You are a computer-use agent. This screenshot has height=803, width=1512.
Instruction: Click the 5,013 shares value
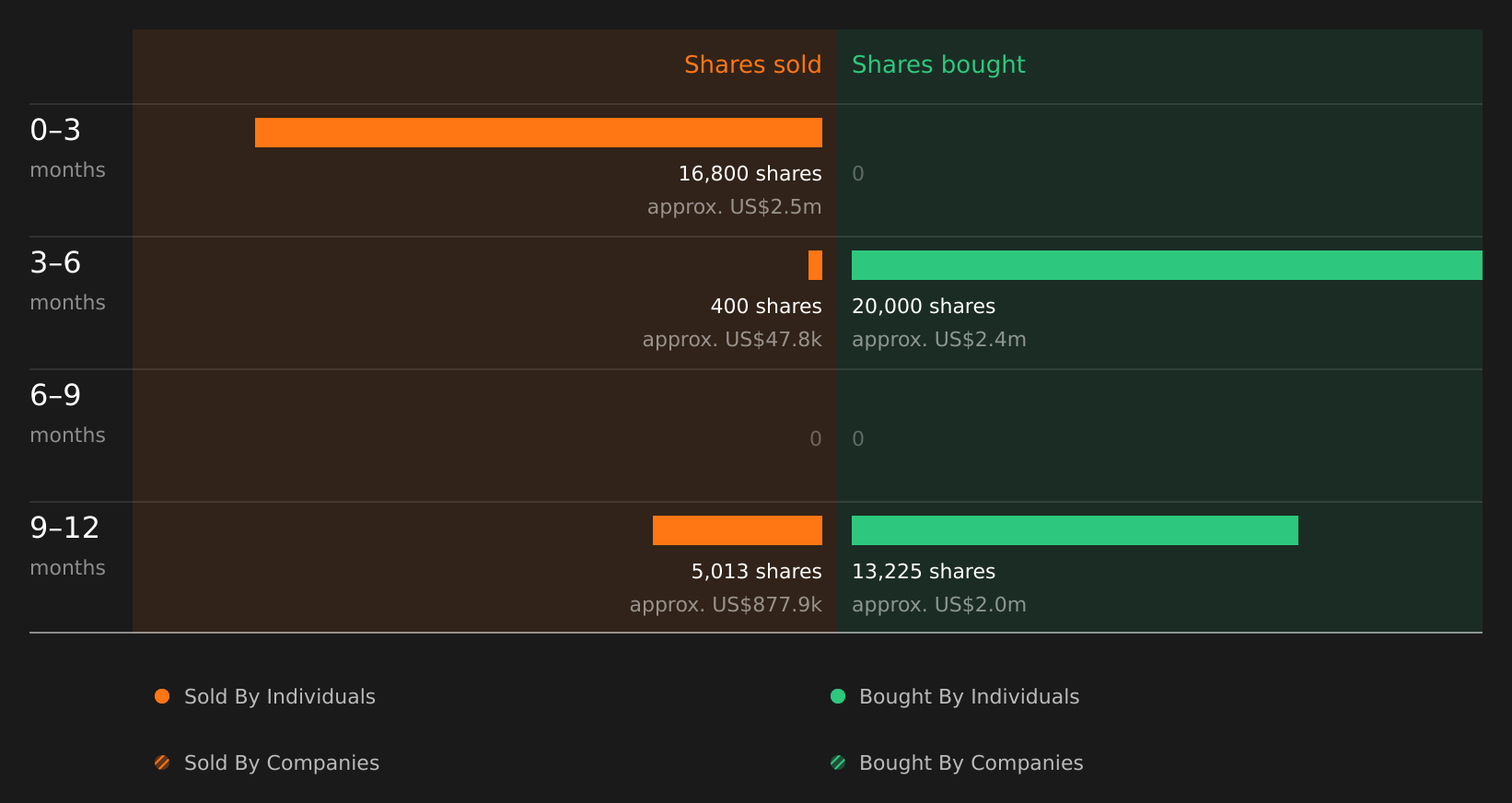(x=756, y=572)
